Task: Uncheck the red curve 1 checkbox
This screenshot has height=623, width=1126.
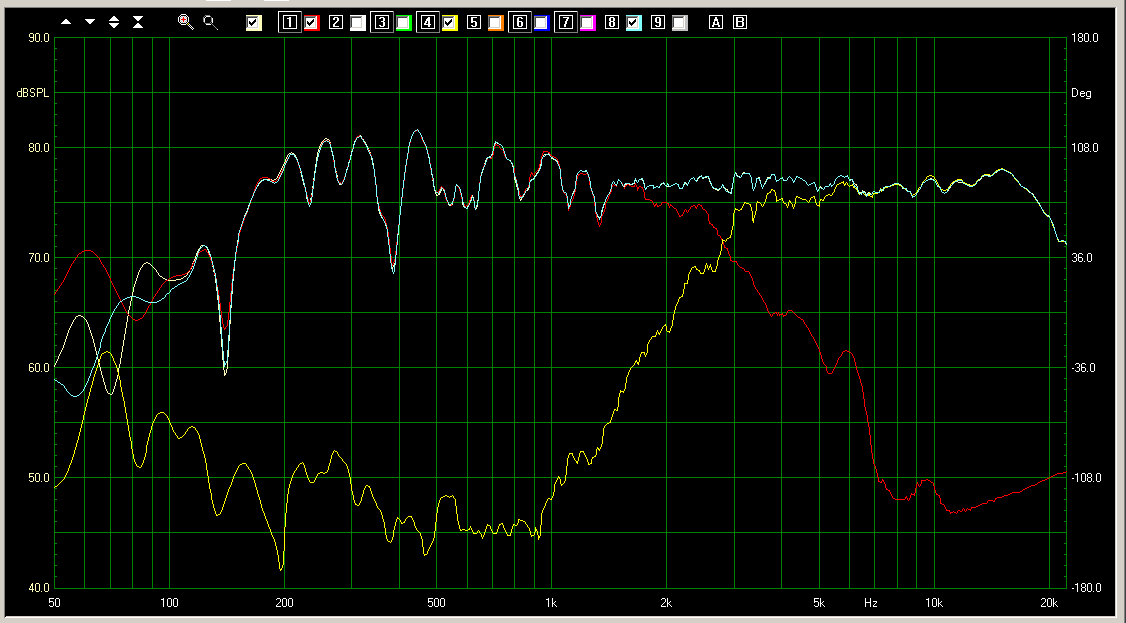Action: (312, 22)
